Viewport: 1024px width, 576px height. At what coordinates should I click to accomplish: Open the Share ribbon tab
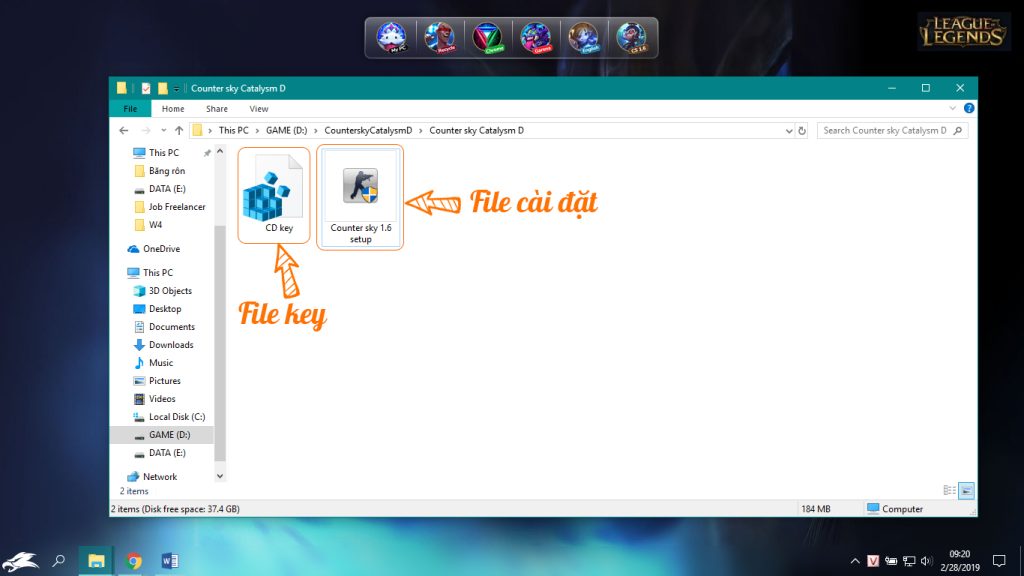click(x=217, y=108)
